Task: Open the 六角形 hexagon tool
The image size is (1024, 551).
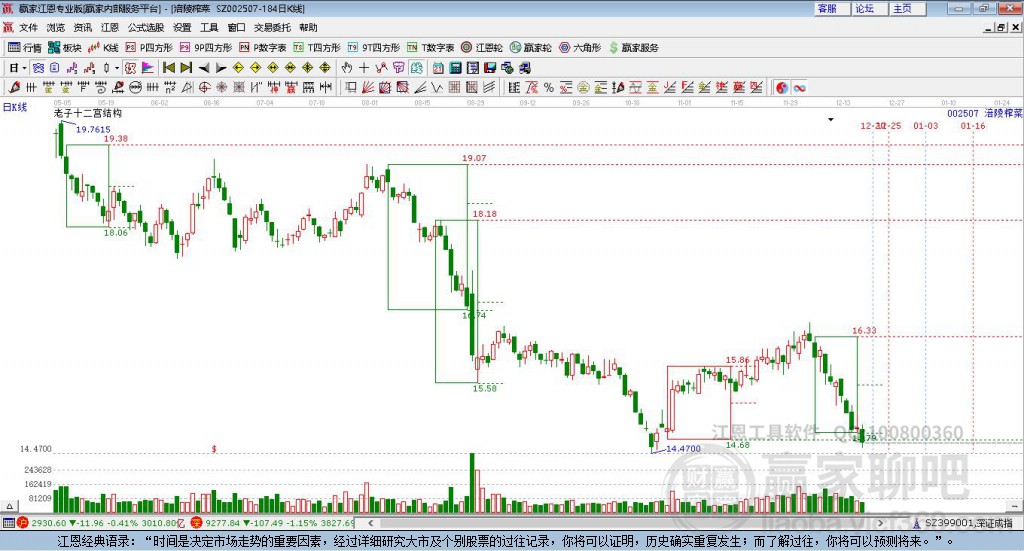Action: [580, 48]
